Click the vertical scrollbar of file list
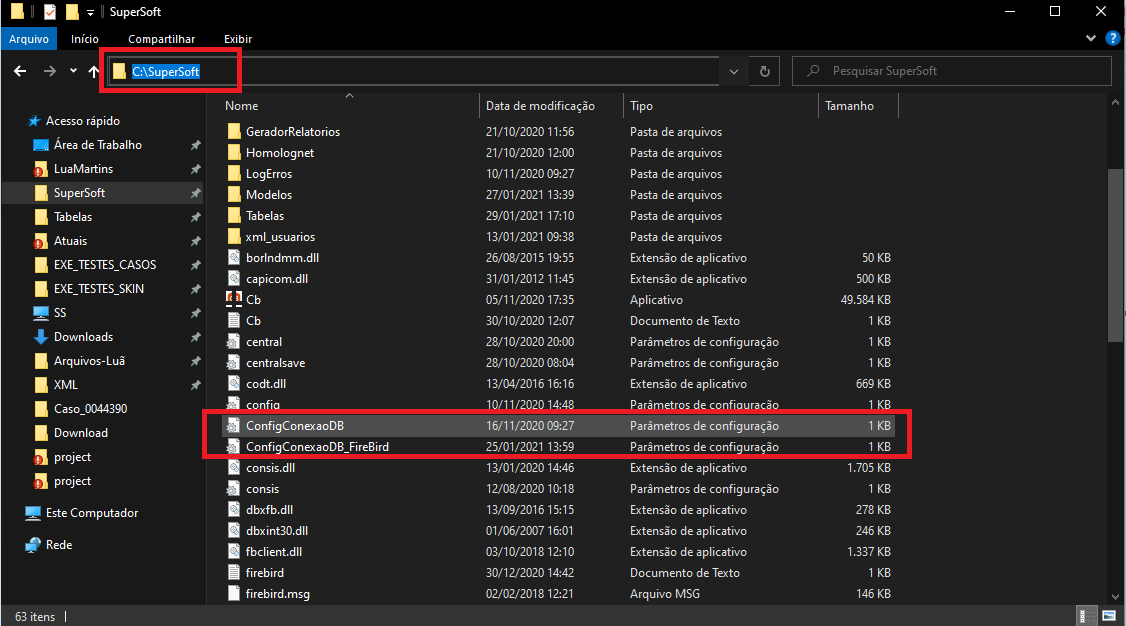This screenshot has width=1126, height=626. (x=1116, y=260)
